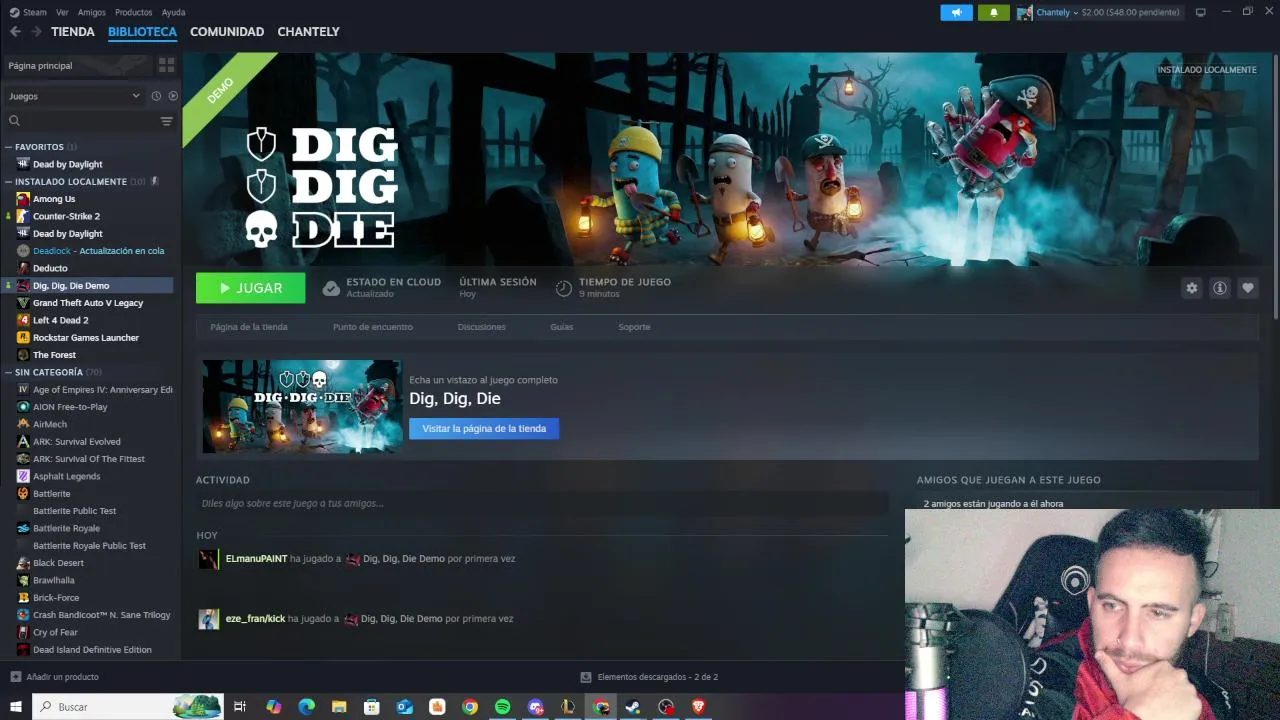Image resolution: width=1280 pixels, height=720 pixels.
Task: Click the Big Picture mode monitor icon
Action: point(1201,13)
